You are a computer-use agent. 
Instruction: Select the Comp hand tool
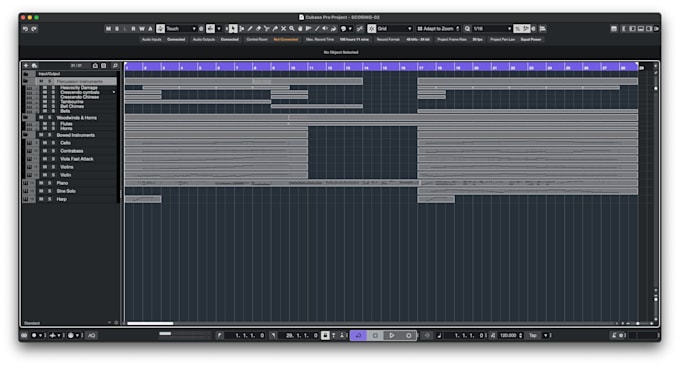300,29
